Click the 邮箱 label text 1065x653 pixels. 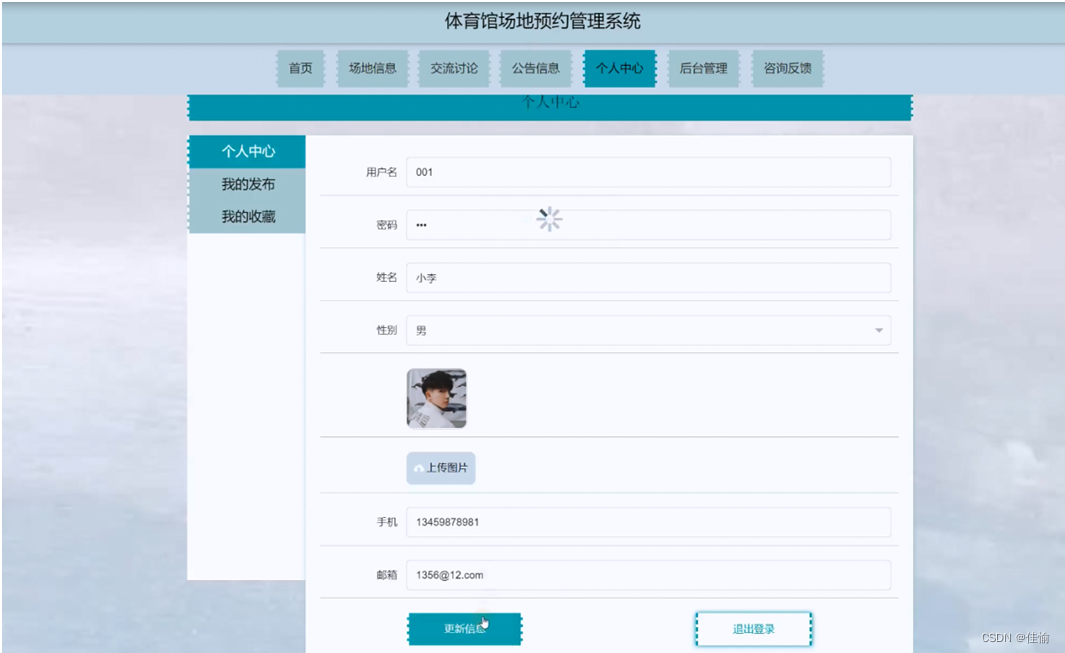[386, 575]
